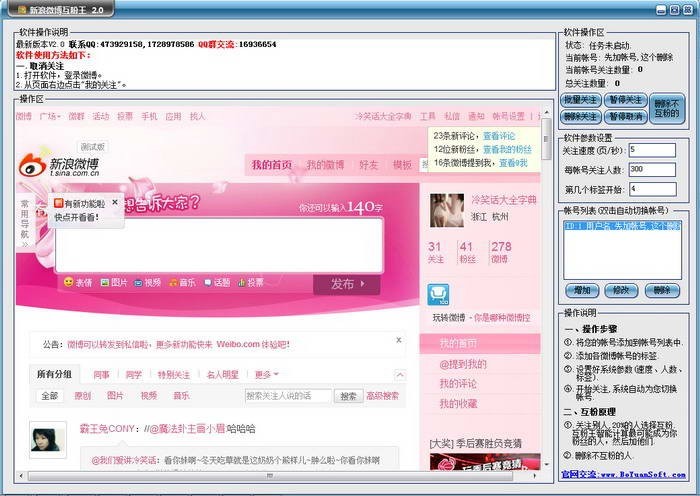
Task: Click the 增加 account button
Action: coord(582,290)
